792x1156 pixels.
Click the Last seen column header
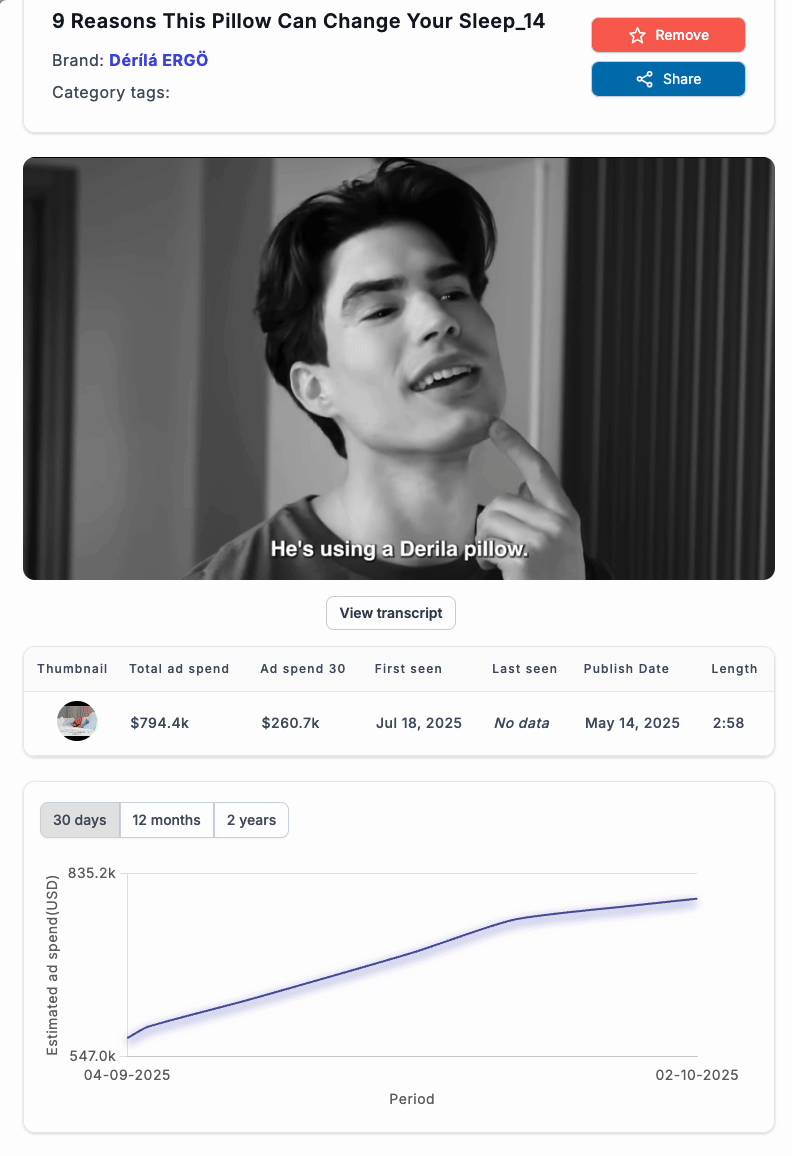524,669
